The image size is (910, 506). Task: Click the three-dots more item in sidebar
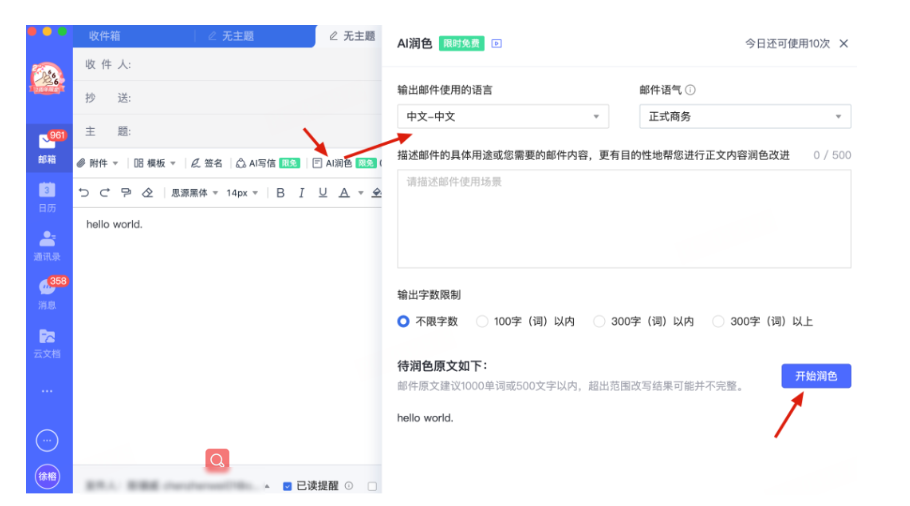(x=48, y=391)
